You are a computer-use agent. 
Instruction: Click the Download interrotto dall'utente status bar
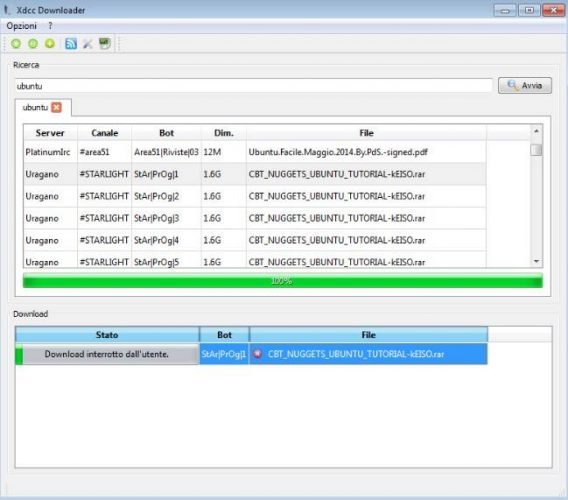(107, 354)
